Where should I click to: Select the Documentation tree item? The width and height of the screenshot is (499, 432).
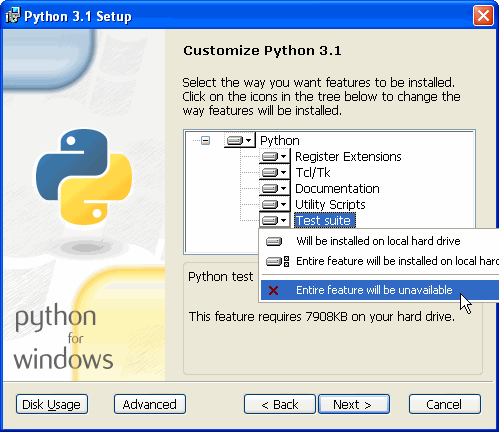point(337,189)
